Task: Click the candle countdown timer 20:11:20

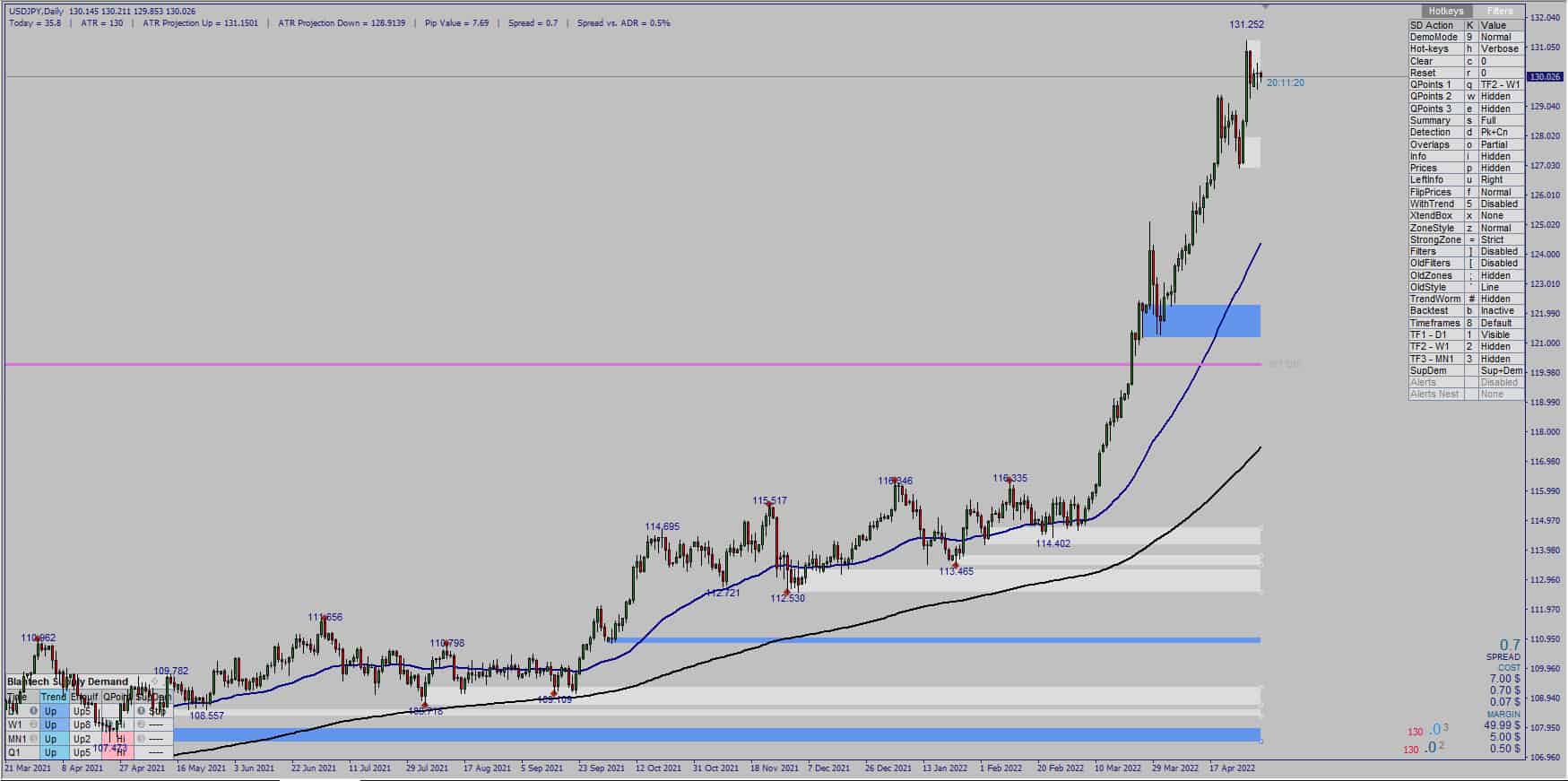Action: pos(1286,83)
